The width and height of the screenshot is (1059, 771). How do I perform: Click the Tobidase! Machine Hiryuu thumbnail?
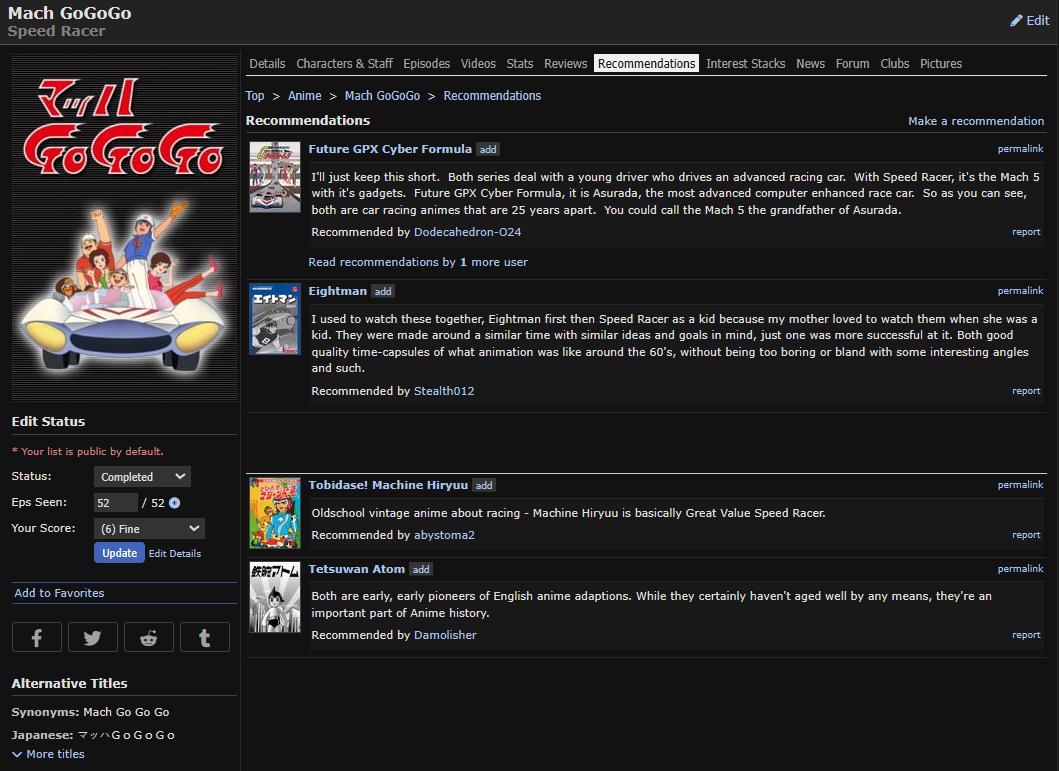pyautogui.click(x=275, y=513)
